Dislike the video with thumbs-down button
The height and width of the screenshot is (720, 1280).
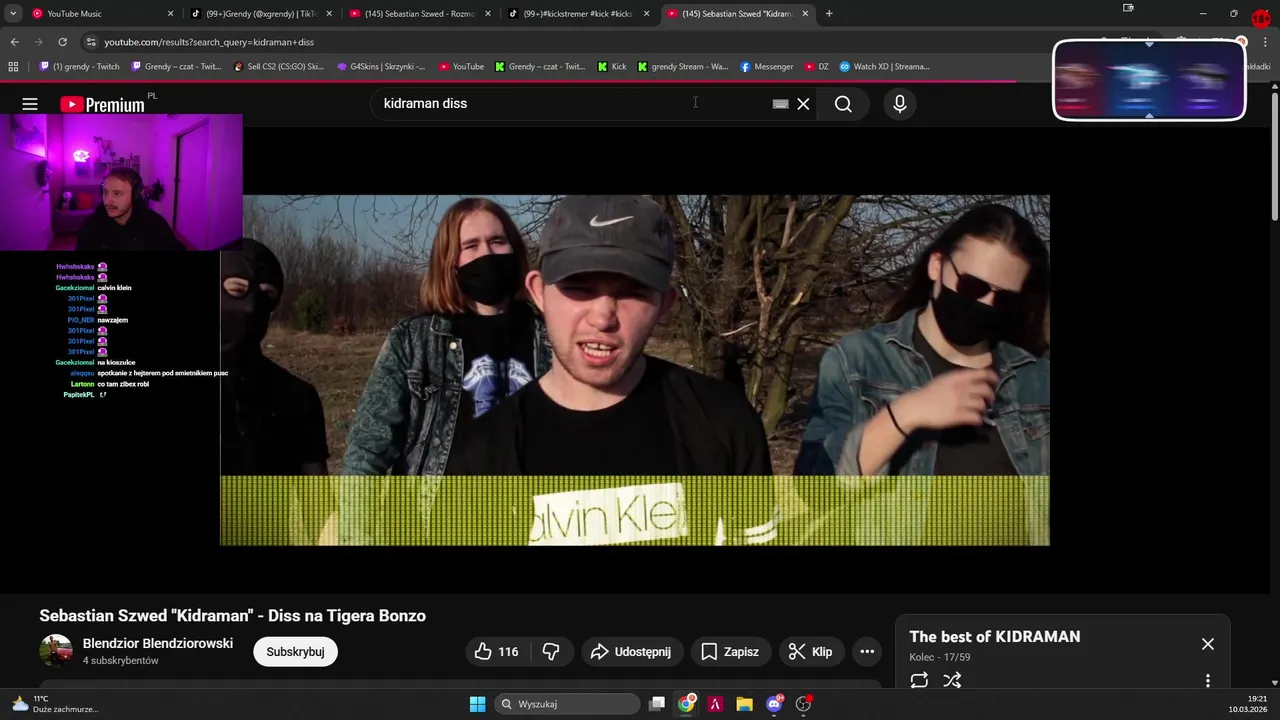click(551, 652)
